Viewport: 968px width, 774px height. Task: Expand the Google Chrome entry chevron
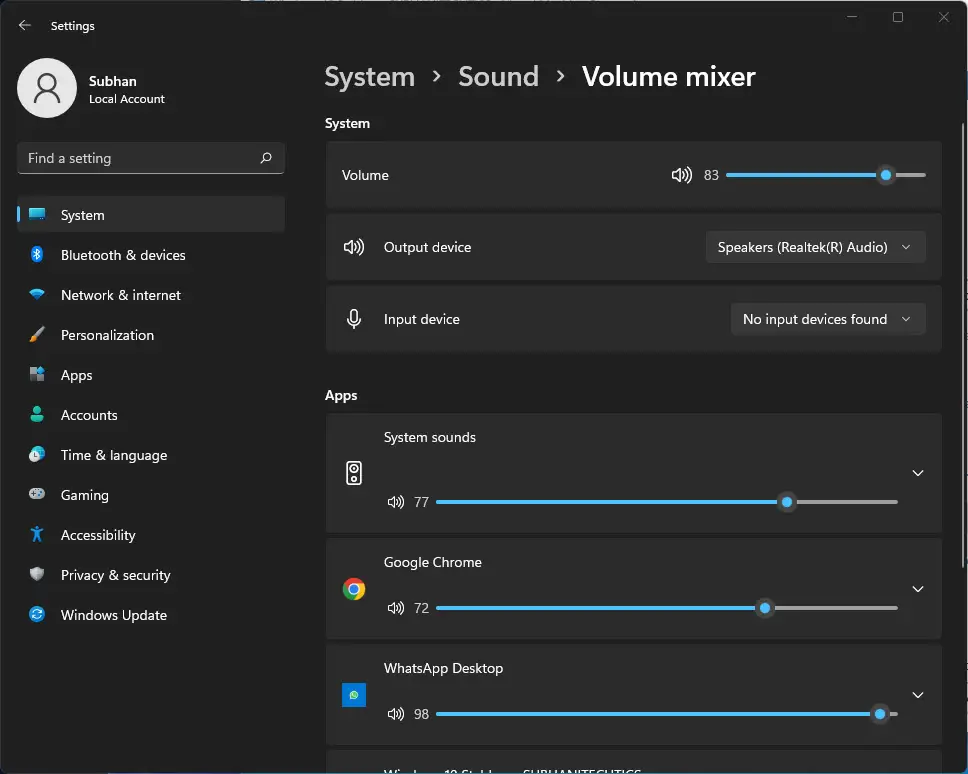click(917, 589)
